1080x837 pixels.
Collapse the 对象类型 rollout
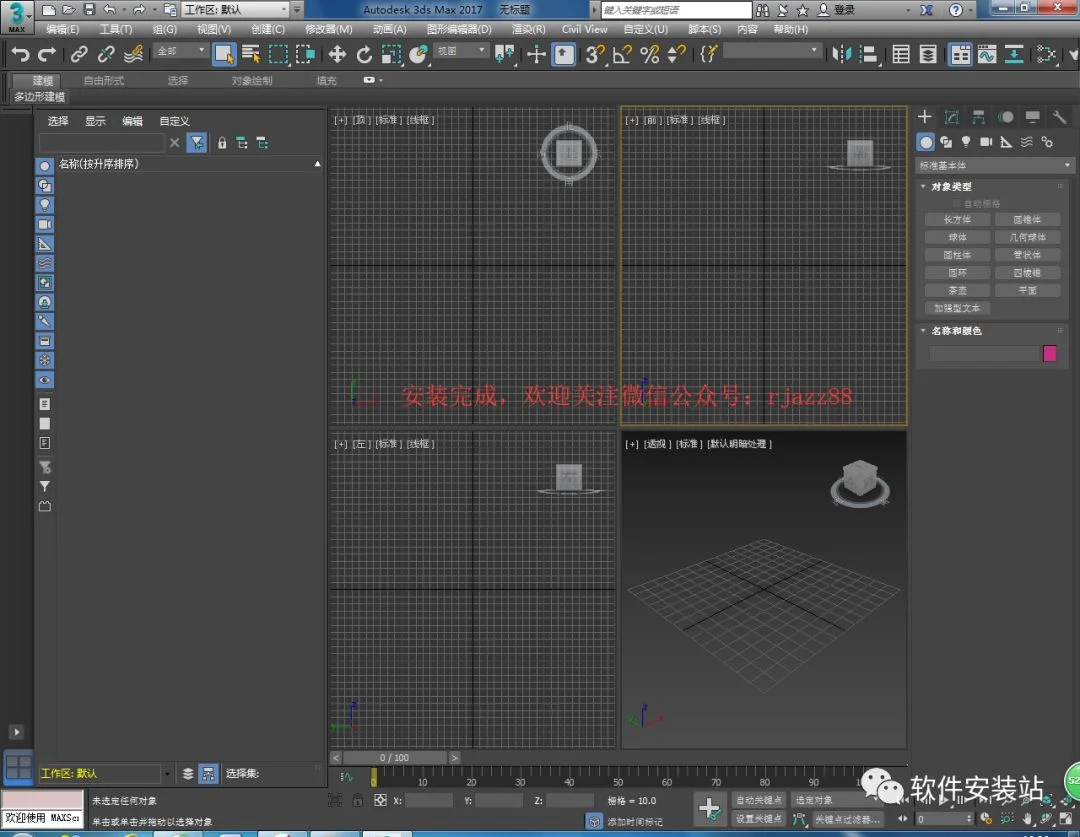coord(951,187)
